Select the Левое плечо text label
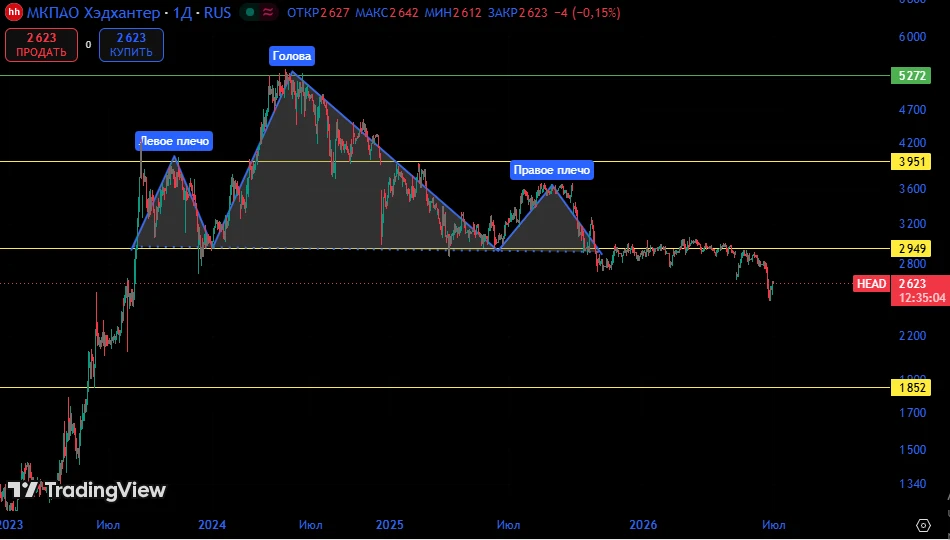Viewport: 950px width, 540px height. tap(174, 141)
